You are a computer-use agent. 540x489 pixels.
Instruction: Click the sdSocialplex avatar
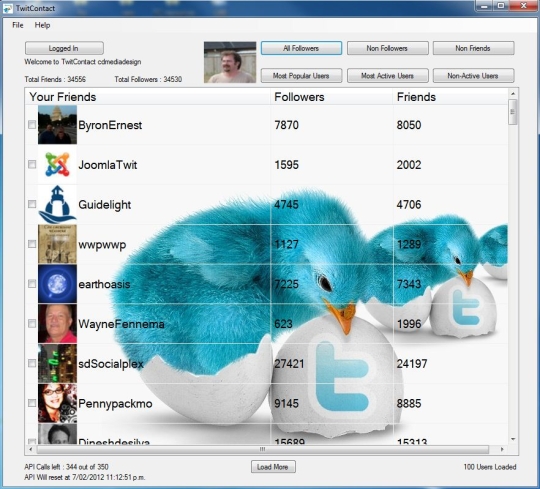(57, 363)
